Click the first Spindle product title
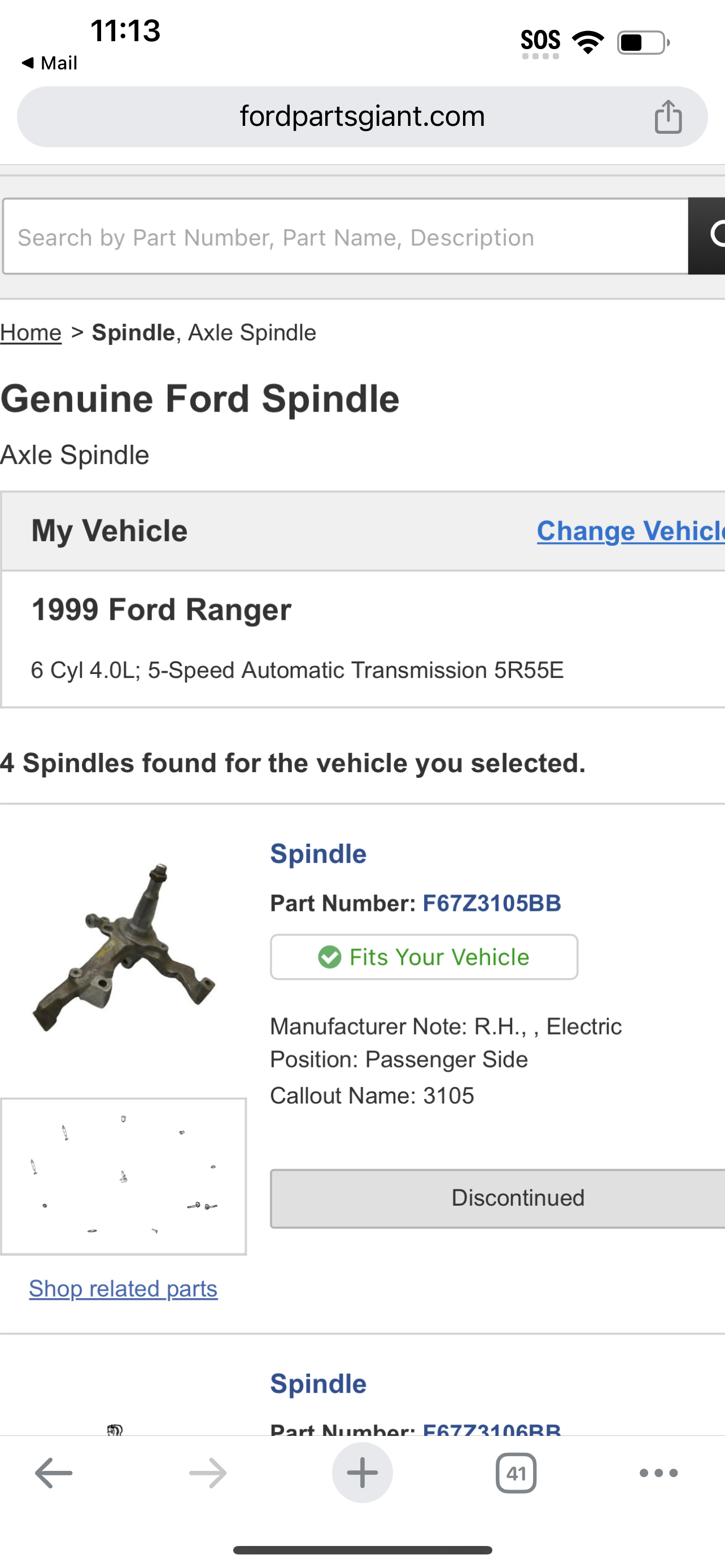This screenshot has height=1568, width=725. (x=318, y=853)
